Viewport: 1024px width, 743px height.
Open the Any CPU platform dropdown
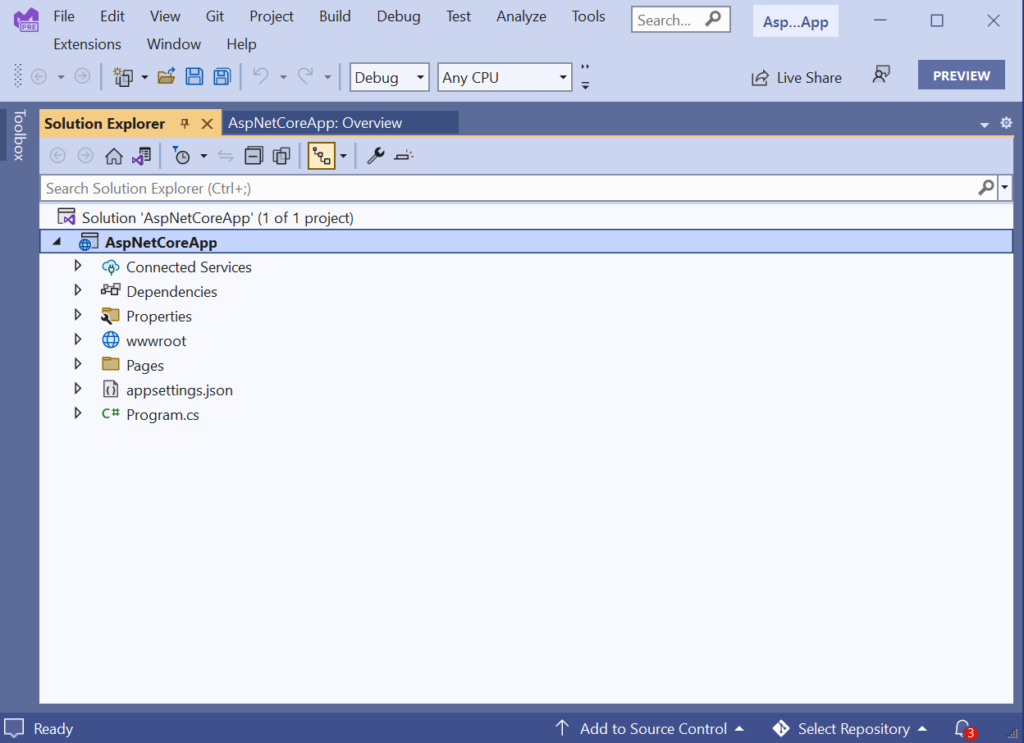(x=504, y=77)
